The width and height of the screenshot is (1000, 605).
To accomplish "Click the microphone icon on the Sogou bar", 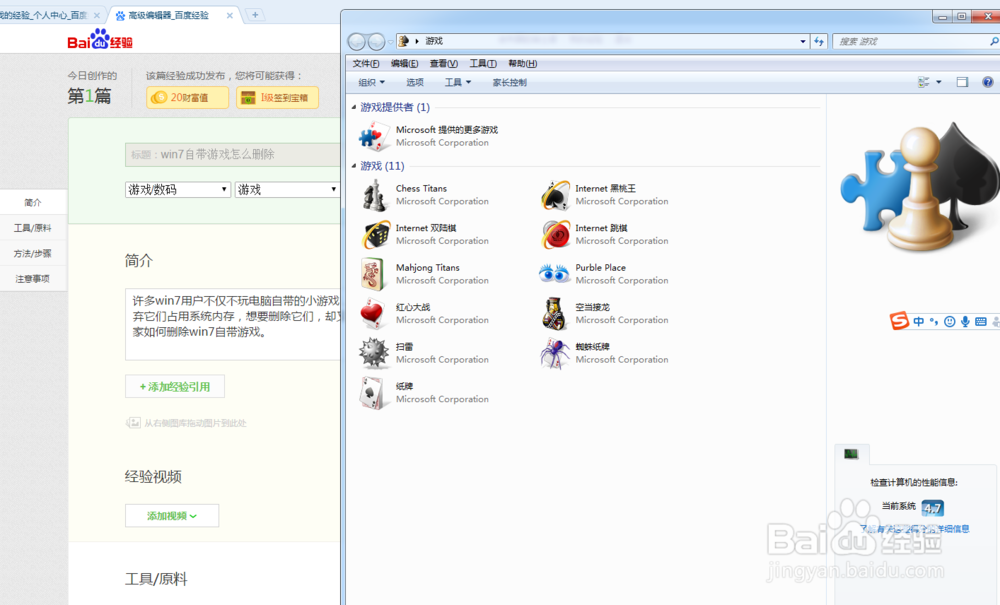I will pyautogui.click(x=965, y=321).
